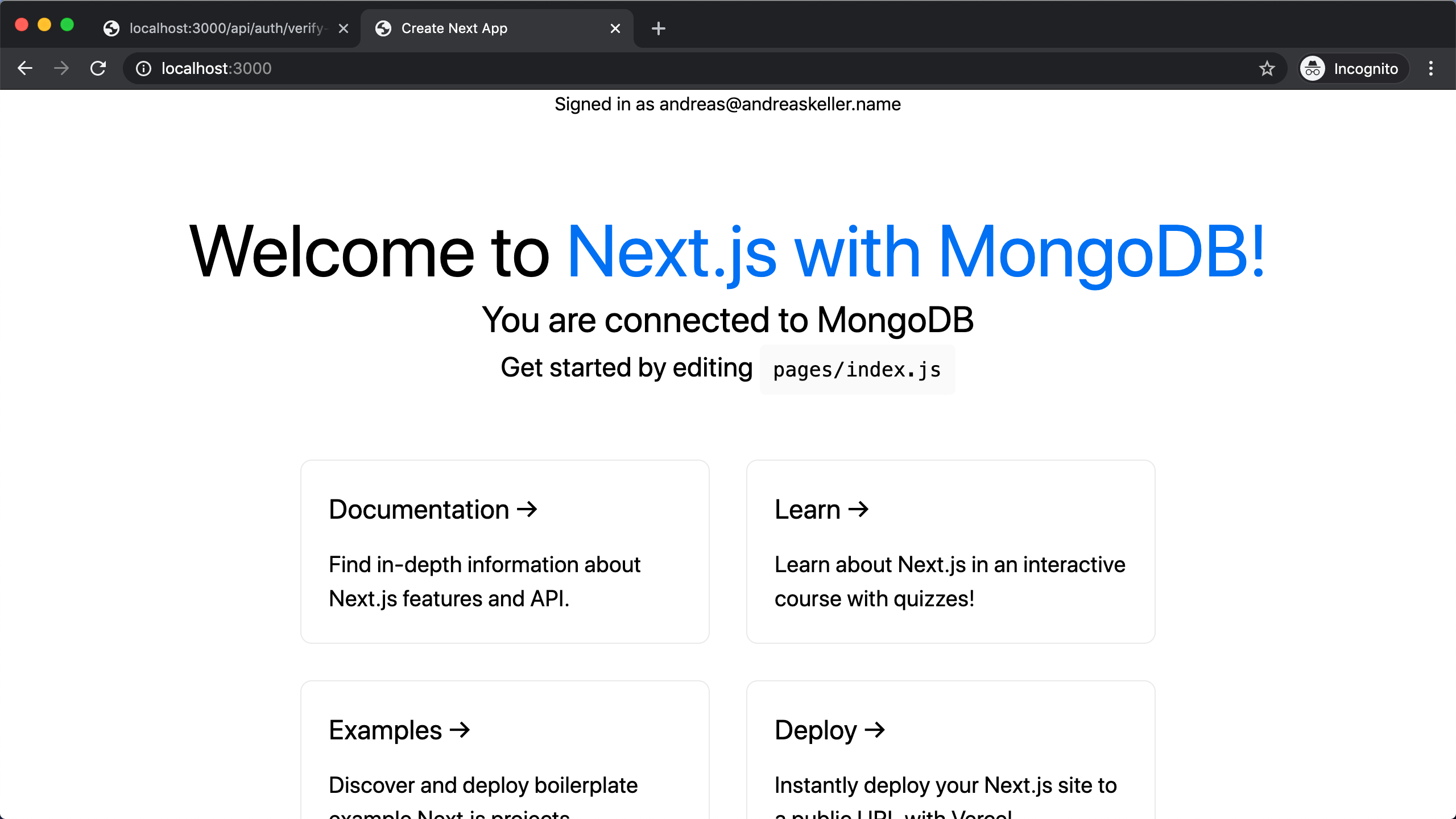
Task: Click the pages/index.js code snippet
Action: [x=857, y=370]
